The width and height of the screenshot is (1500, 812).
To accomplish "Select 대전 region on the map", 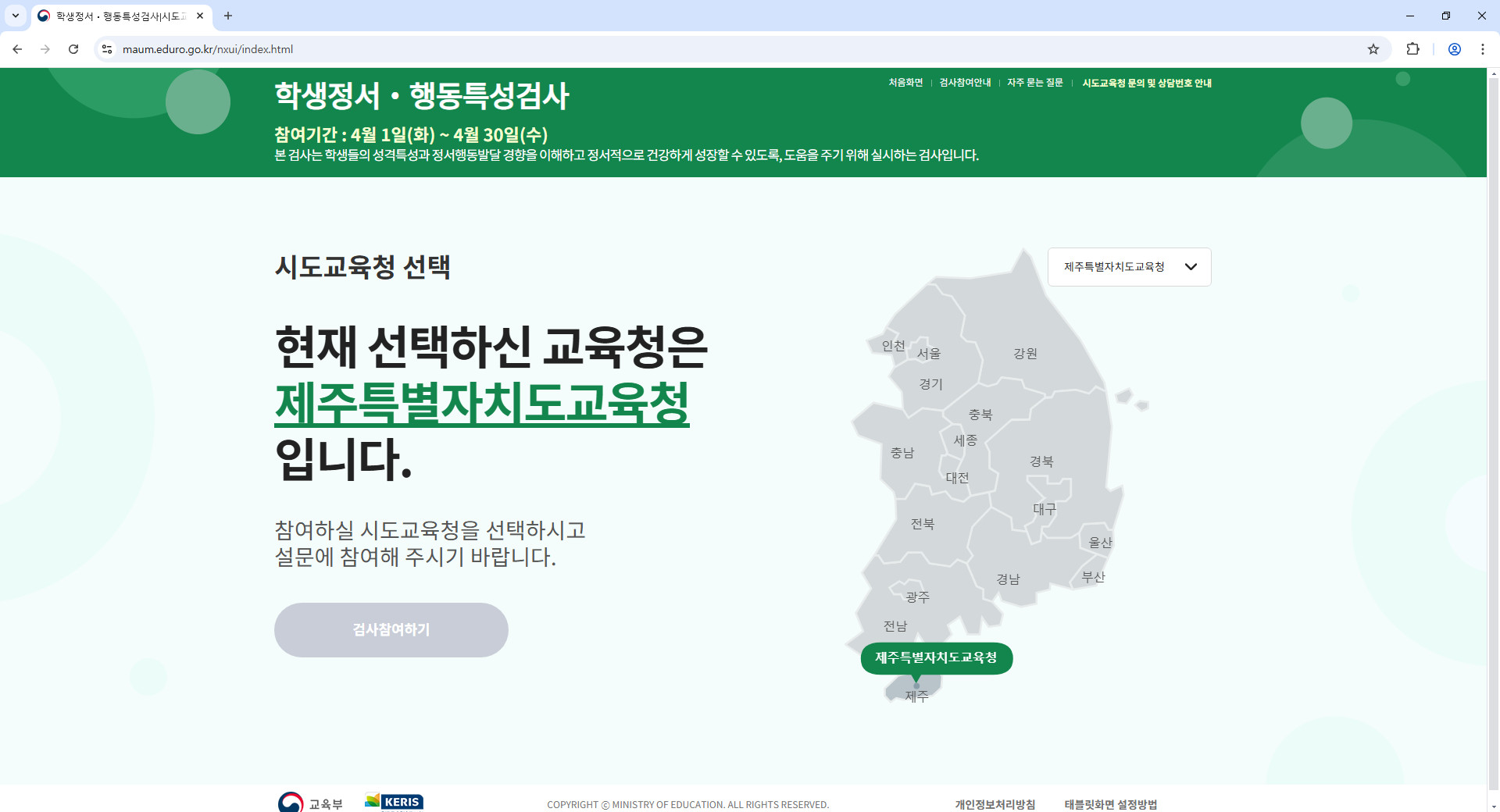I will coord(958,478).
